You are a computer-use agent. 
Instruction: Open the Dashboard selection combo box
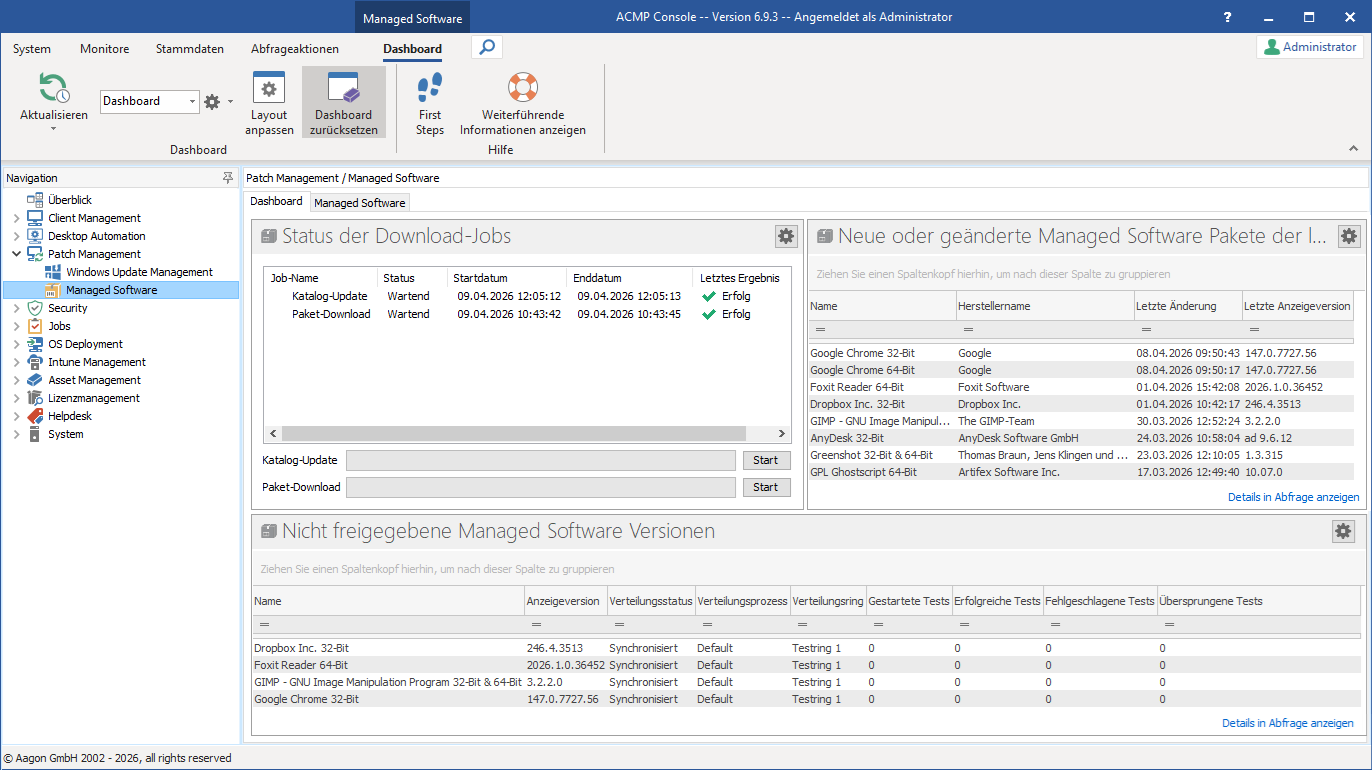point(150,101)
